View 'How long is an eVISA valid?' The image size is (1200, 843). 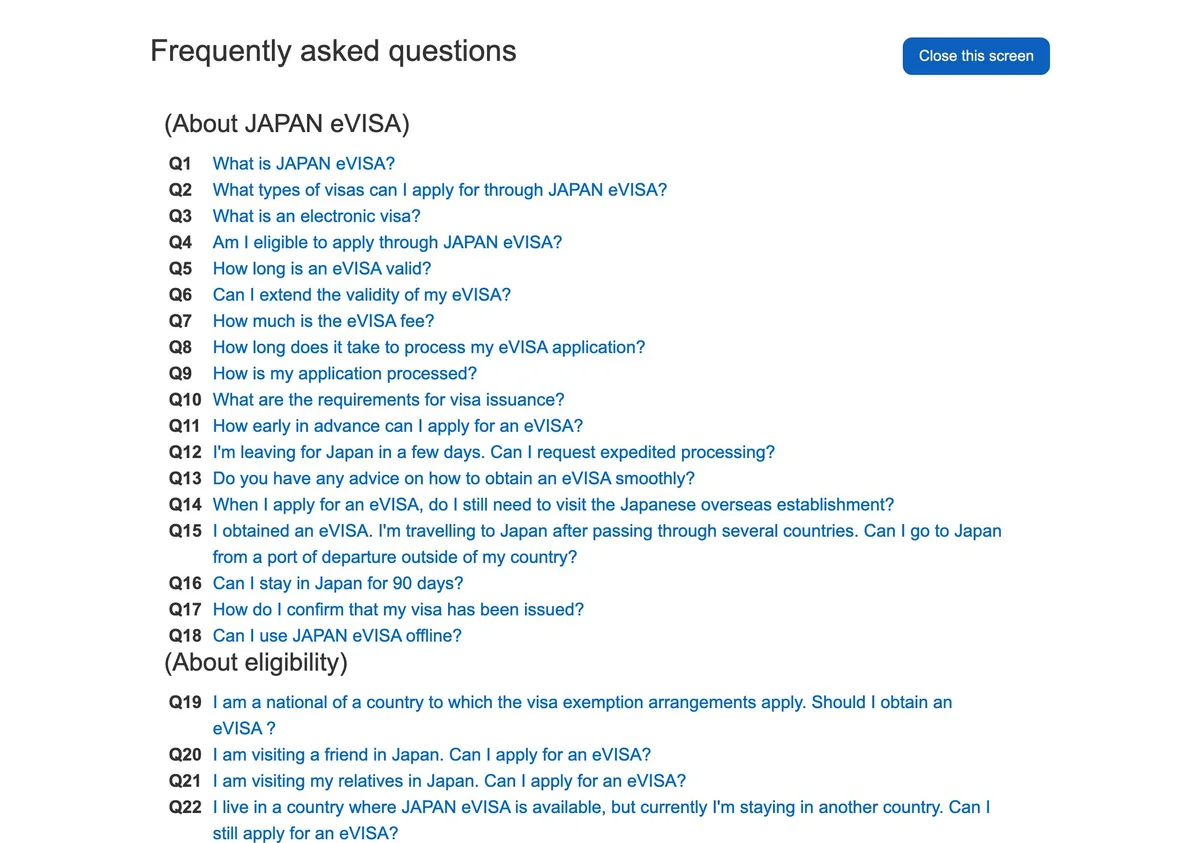(322, 269)
